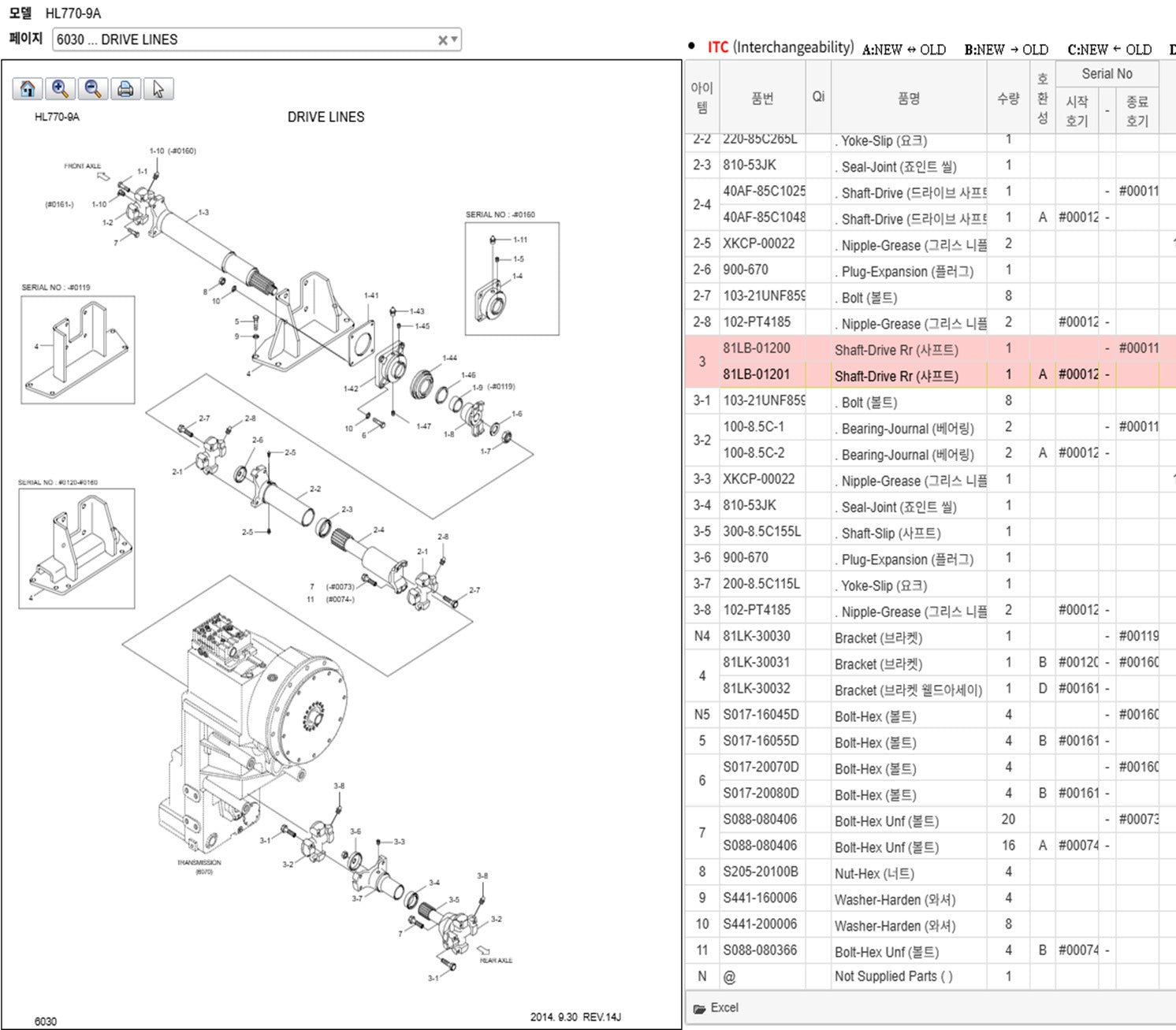1176x1030 pixels.
Task: Select part number 81LB-01200 row
Action: 757,348
